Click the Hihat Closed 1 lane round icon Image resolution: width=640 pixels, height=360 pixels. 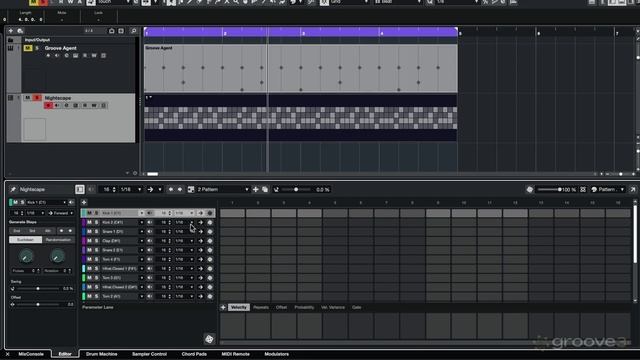point(210,269)
